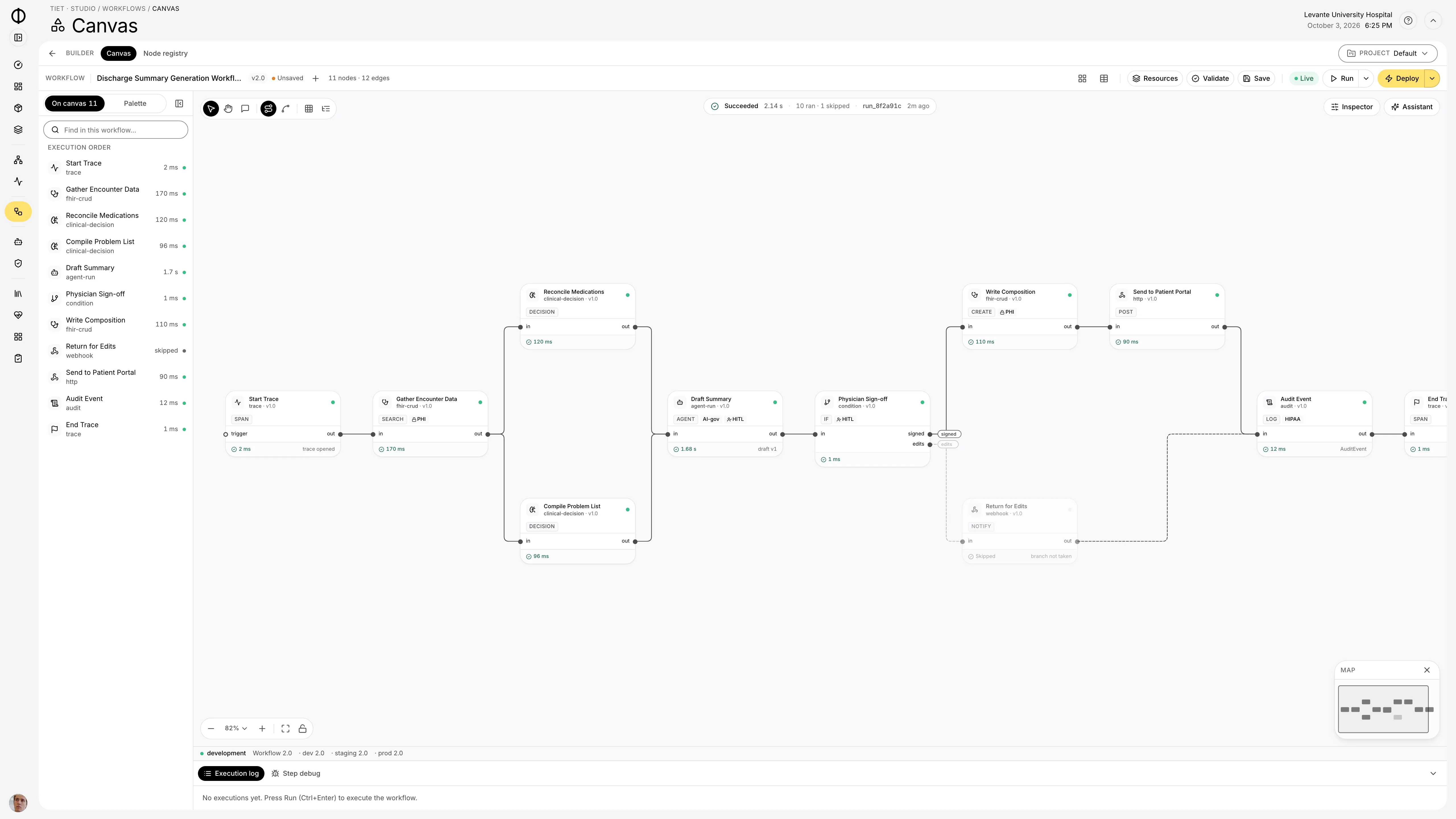
Task: Toggle the sidebar panel icon at top left
Action: (18, 38)
